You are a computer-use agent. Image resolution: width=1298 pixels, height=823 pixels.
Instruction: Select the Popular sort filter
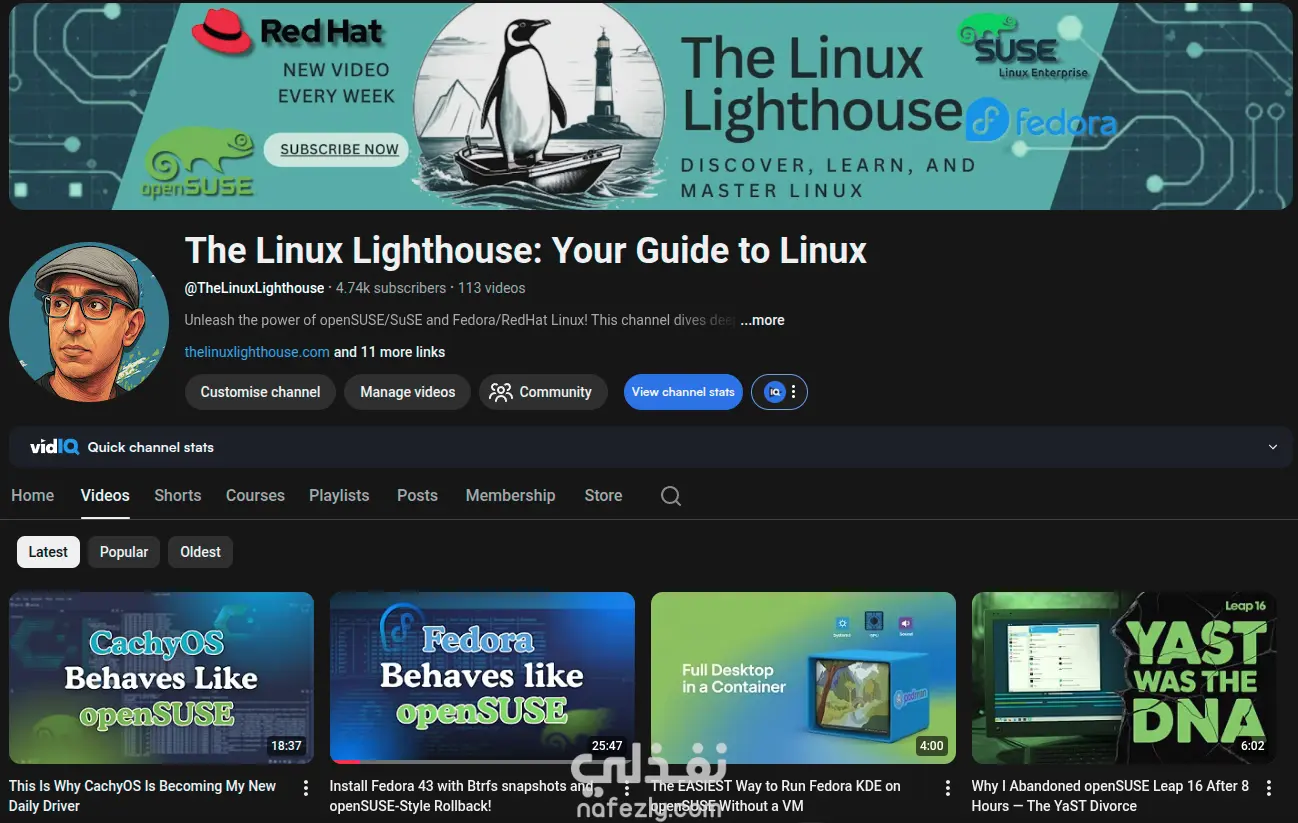coord(124,552)
